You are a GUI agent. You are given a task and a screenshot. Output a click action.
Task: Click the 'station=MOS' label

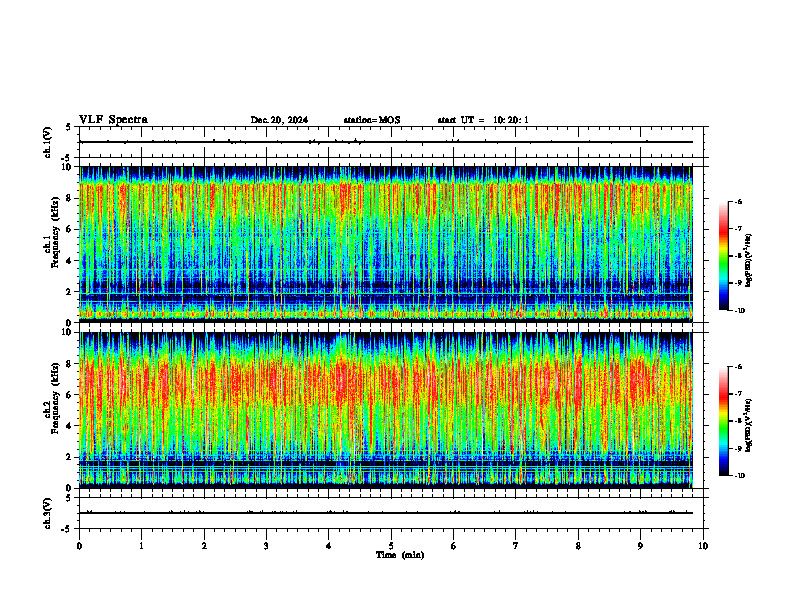[372, 120]
